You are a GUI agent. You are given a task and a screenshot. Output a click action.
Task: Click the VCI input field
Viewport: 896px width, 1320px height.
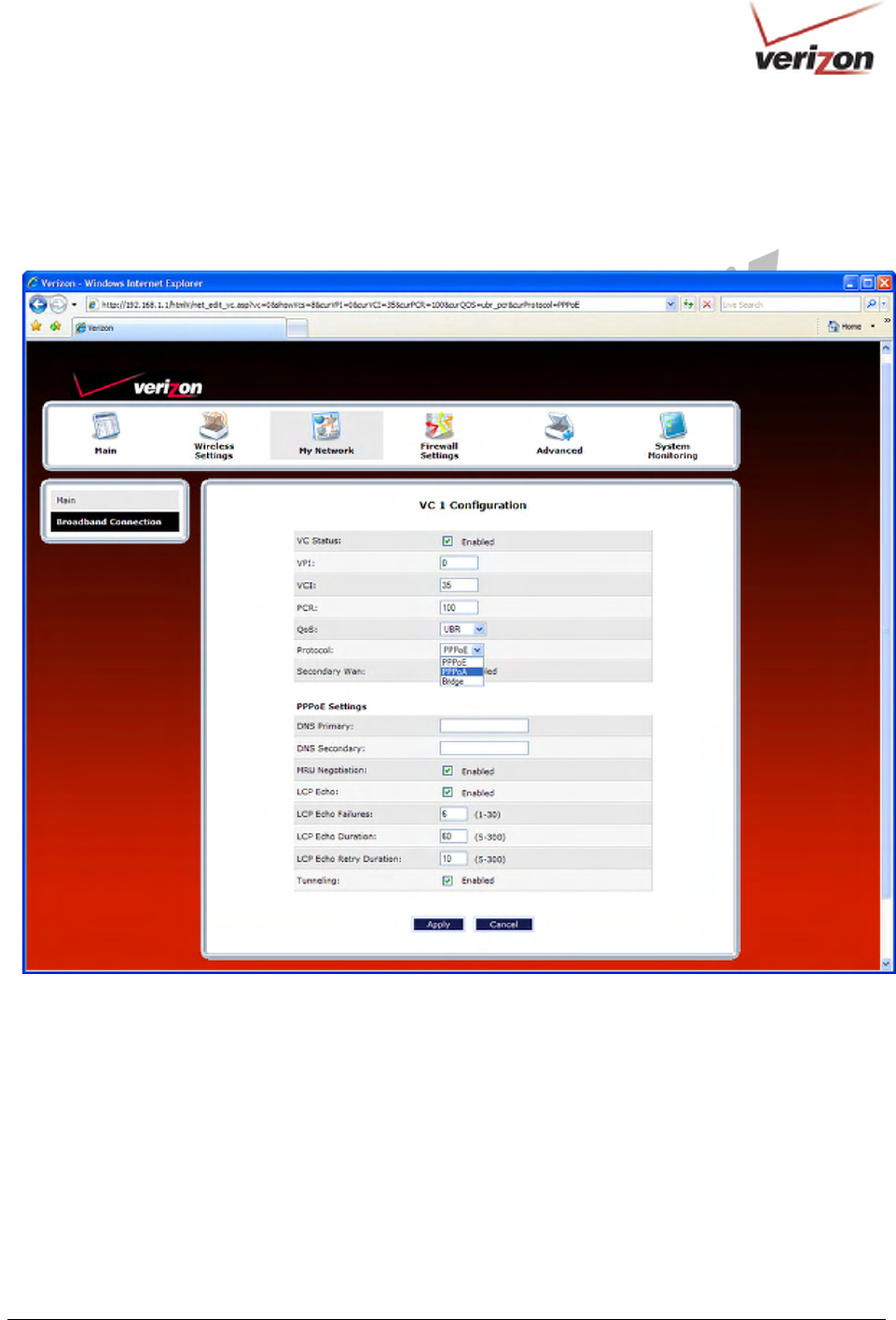[x=459, y=585]
